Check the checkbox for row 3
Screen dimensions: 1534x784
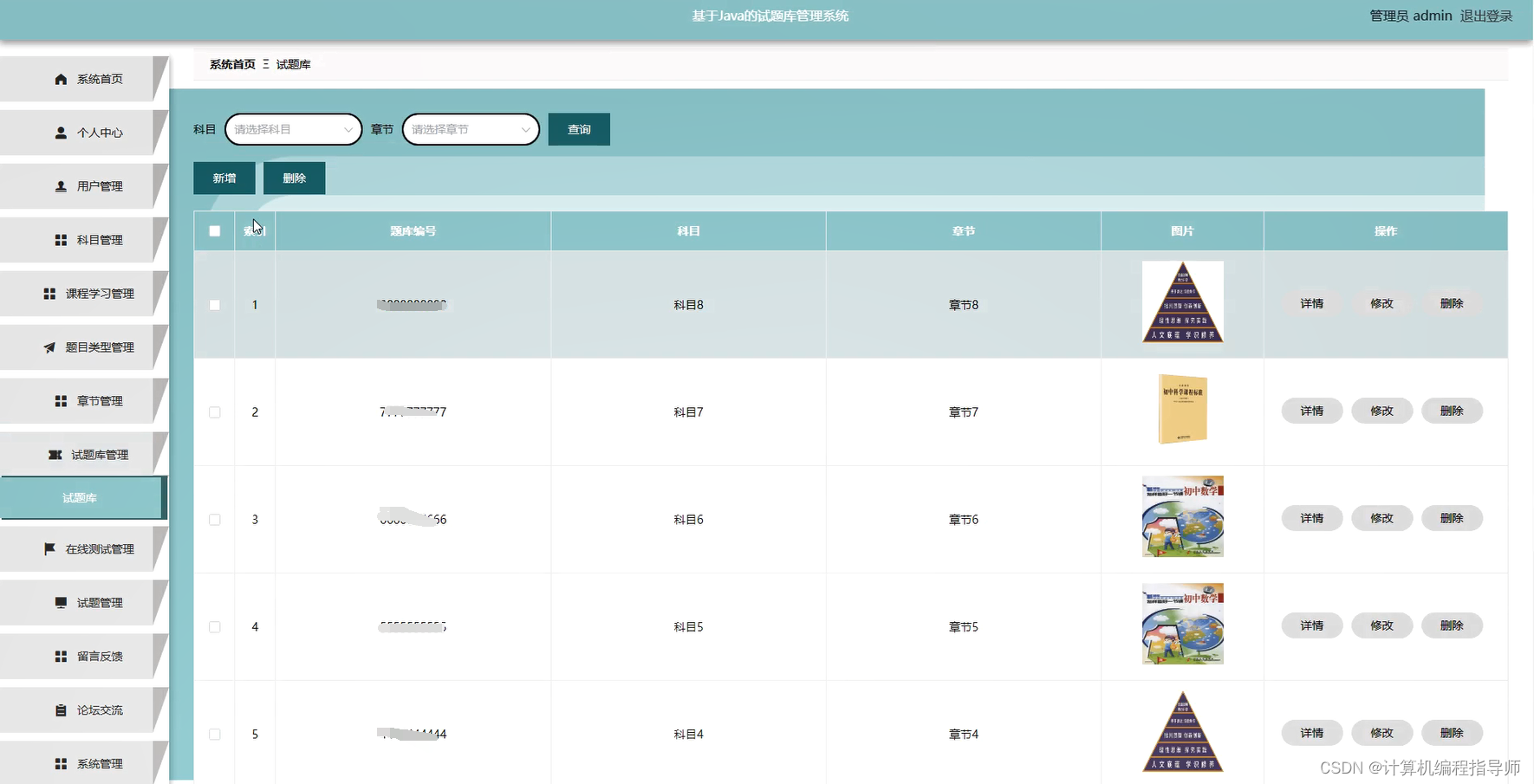click(215, 520)
